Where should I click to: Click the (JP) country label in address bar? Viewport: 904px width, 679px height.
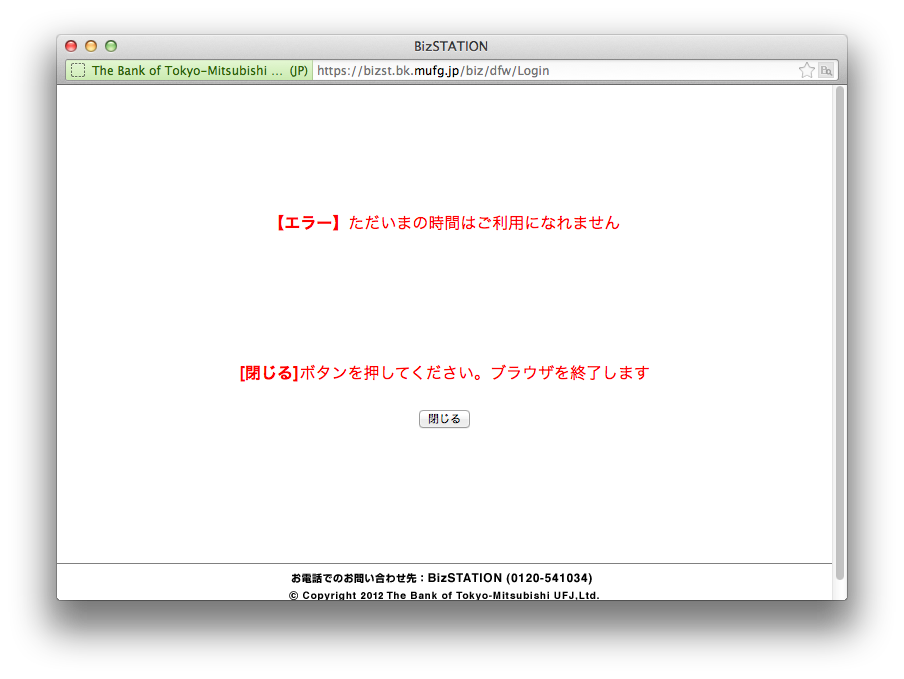299,71
